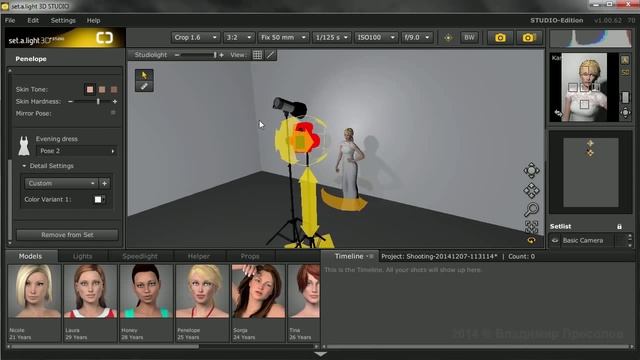Click the orbit camera navigation icon
The width and height of the screenshot is (640, 360).
click(x=531, y=171)
